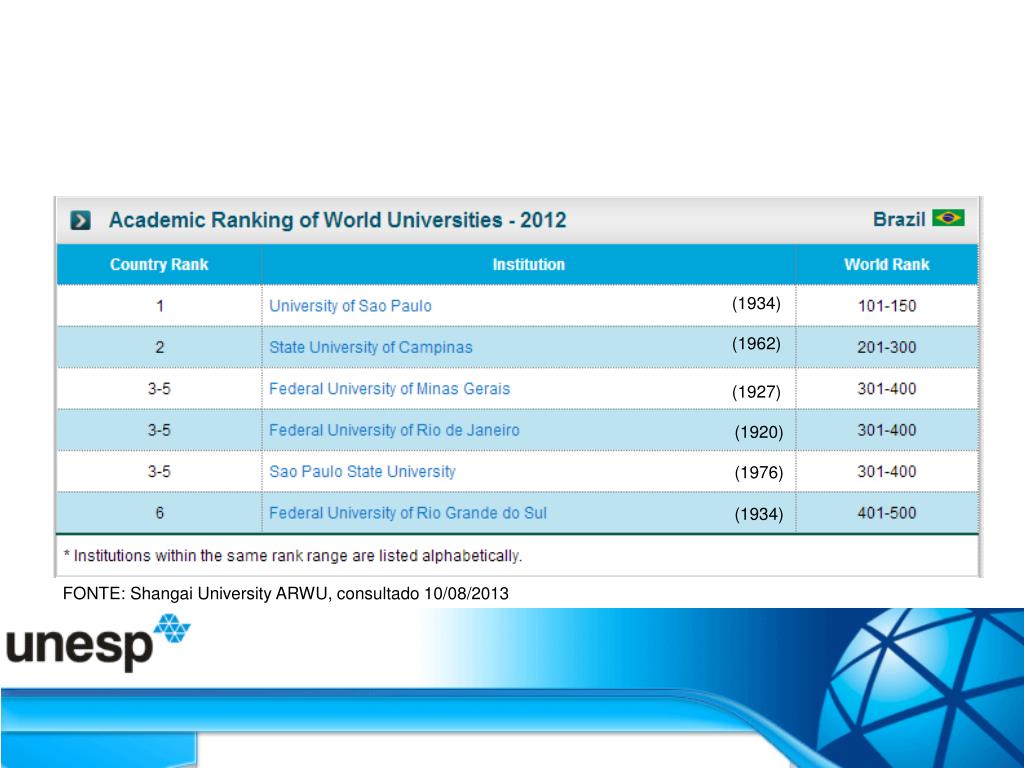Screen dimensions: 1024x768
Task: Click country rank 1 cell
Action: tap(159, 306)
